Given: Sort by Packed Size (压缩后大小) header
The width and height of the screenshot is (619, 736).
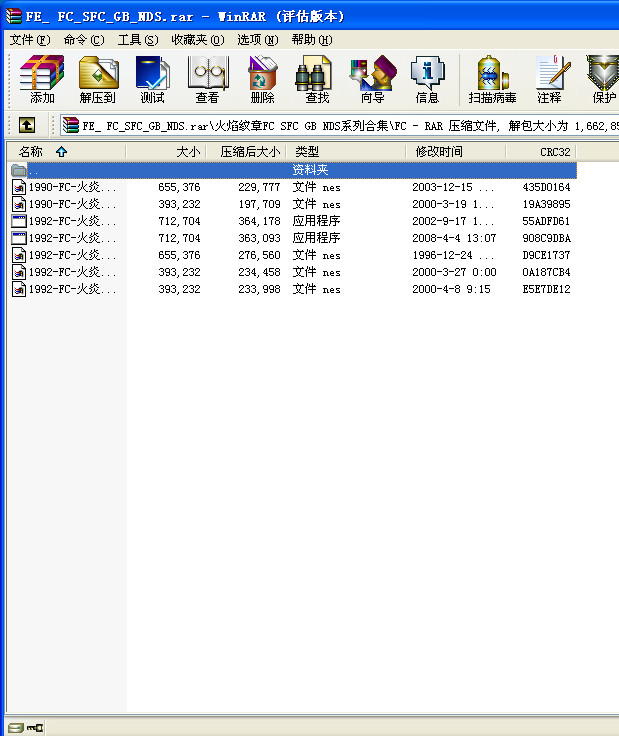Looking at the screenshot, I should click(246, 152).
